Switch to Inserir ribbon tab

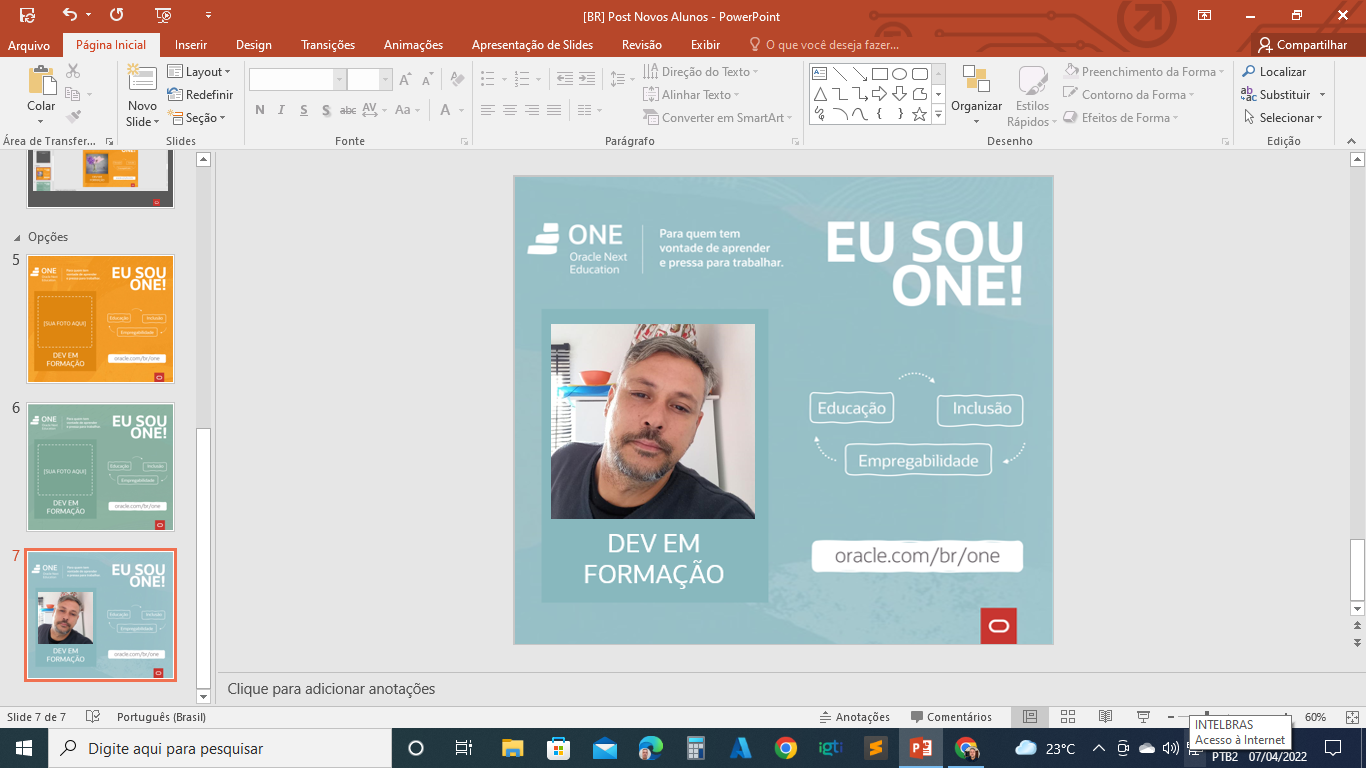point(191,45)
